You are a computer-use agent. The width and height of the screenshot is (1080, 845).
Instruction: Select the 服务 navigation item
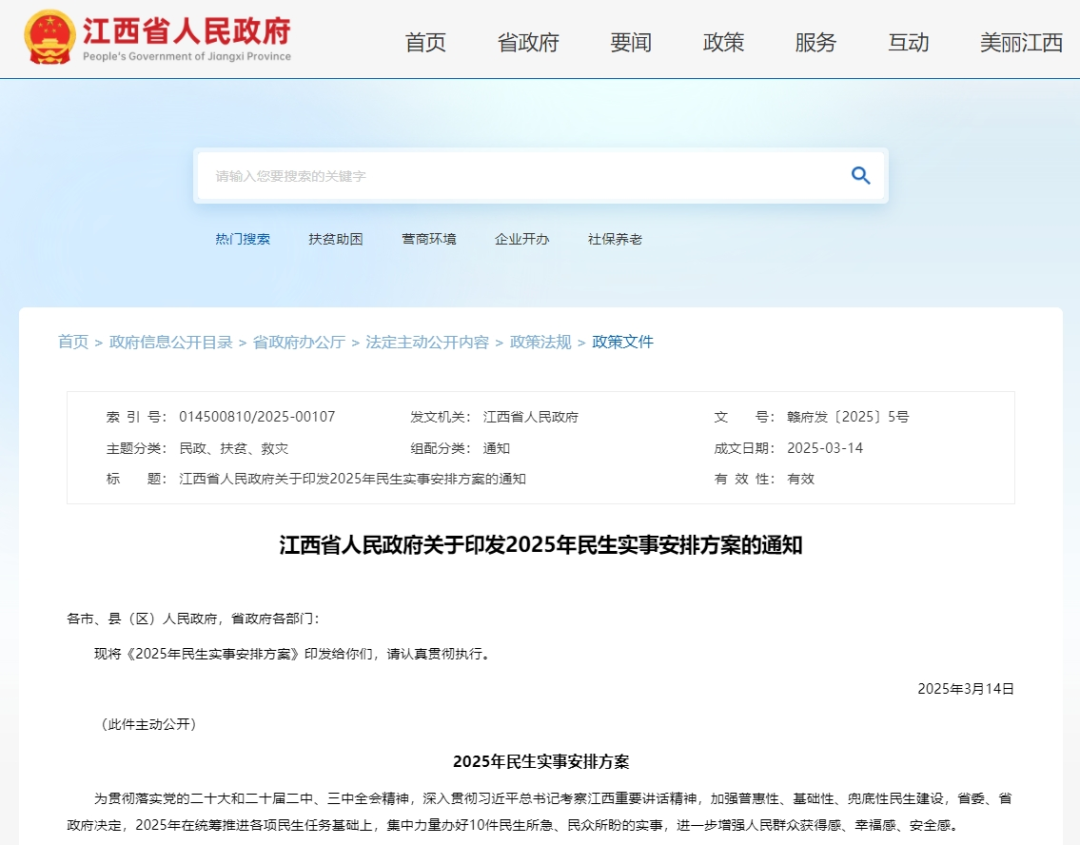click(817, 43)
